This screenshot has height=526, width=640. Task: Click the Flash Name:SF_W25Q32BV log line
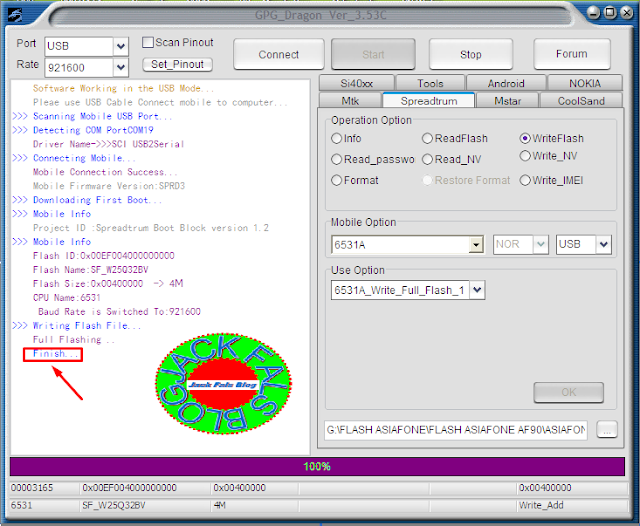91,270
